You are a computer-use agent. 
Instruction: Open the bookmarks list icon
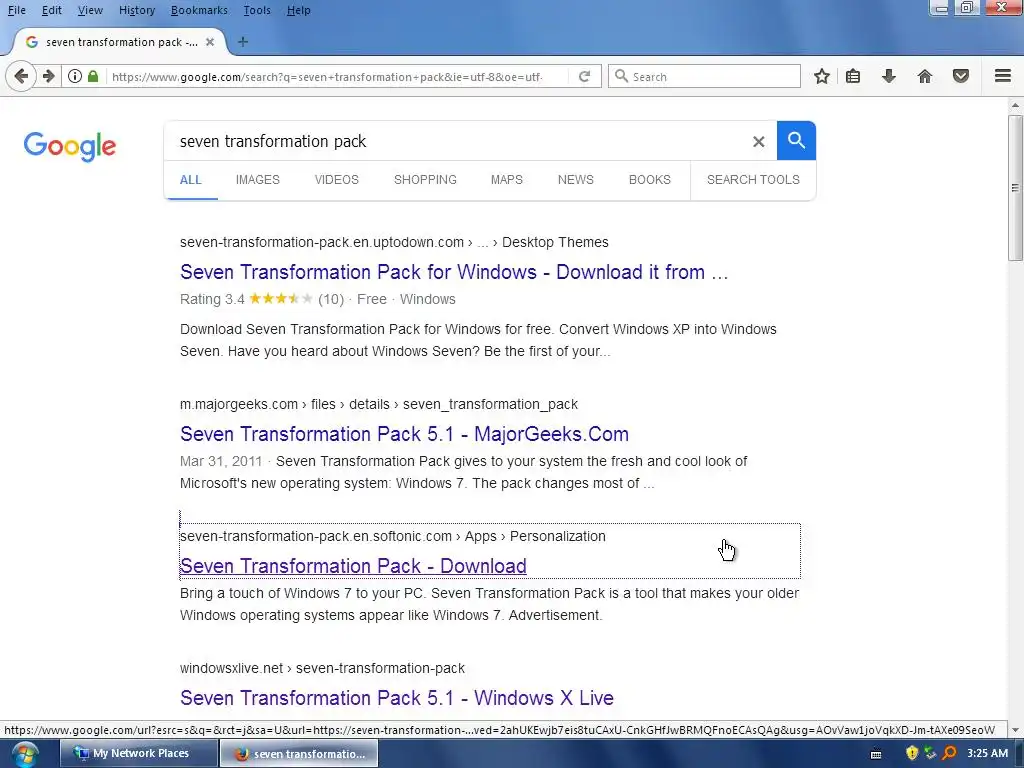[x=853, y=76]
